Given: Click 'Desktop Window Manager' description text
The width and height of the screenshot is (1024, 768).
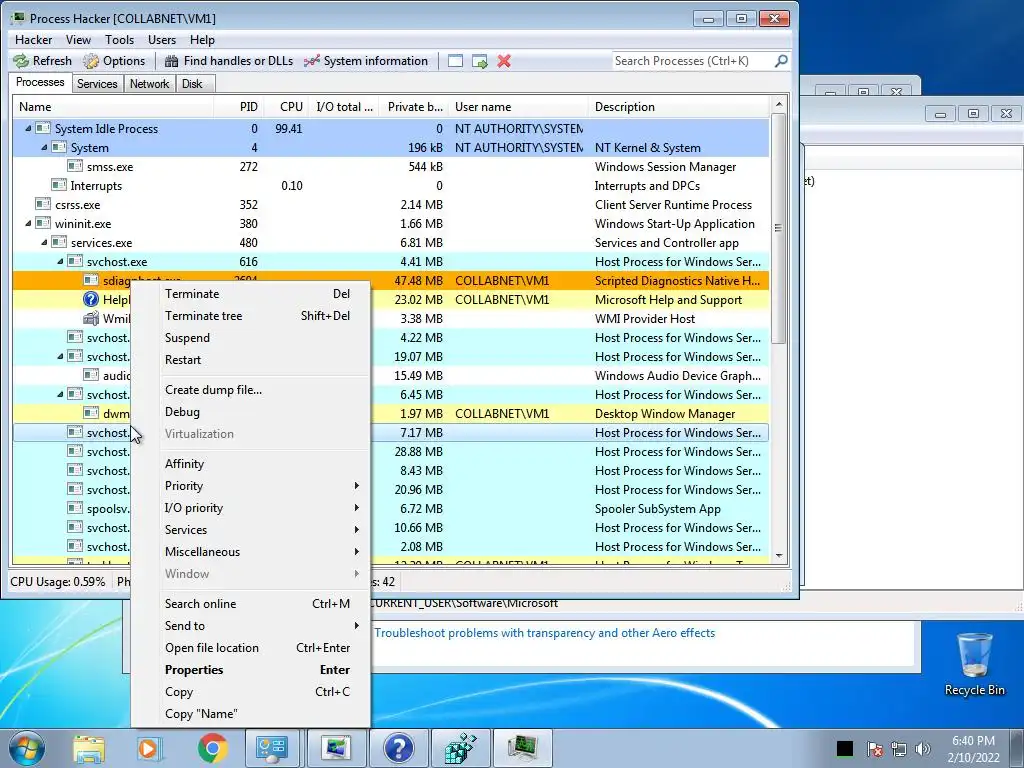Looking at the screenshot, I should [x=665, y=413].
